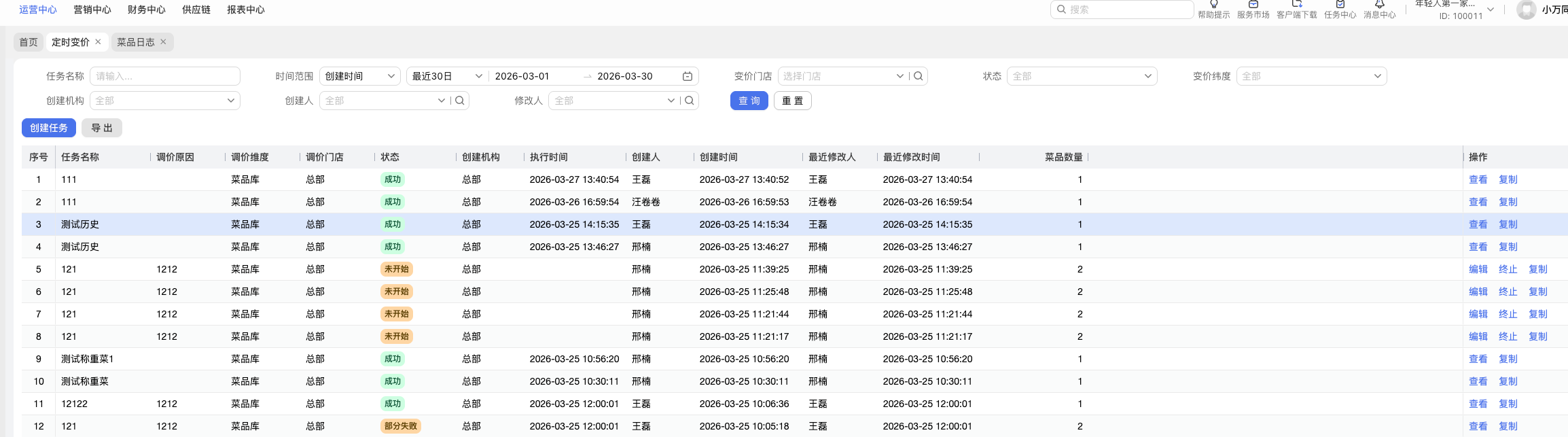
Task: Switch to 财务中心 menu
Action: [x=146, y=10]
